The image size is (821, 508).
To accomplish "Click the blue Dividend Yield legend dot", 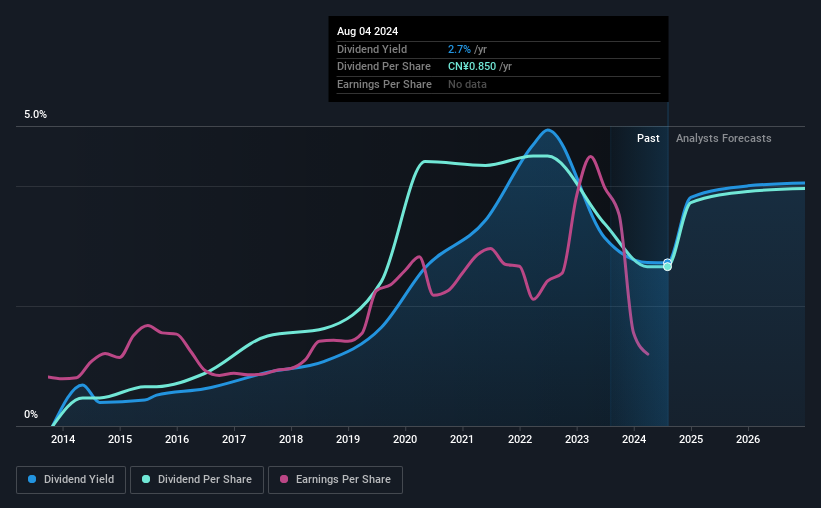I will click(32, 479).
